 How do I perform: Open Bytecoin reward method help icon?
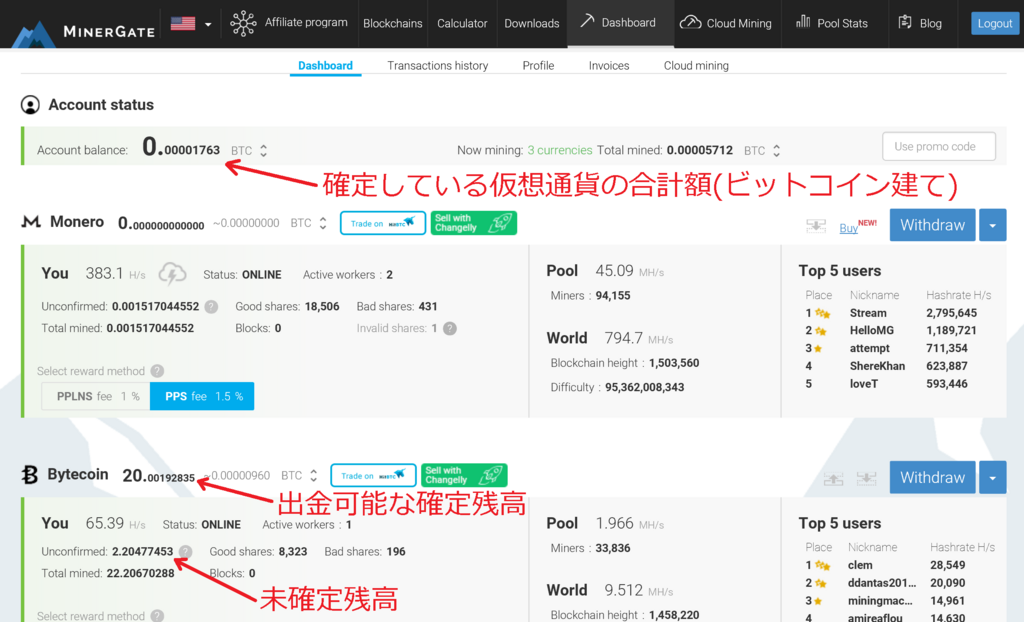[157, 615]
